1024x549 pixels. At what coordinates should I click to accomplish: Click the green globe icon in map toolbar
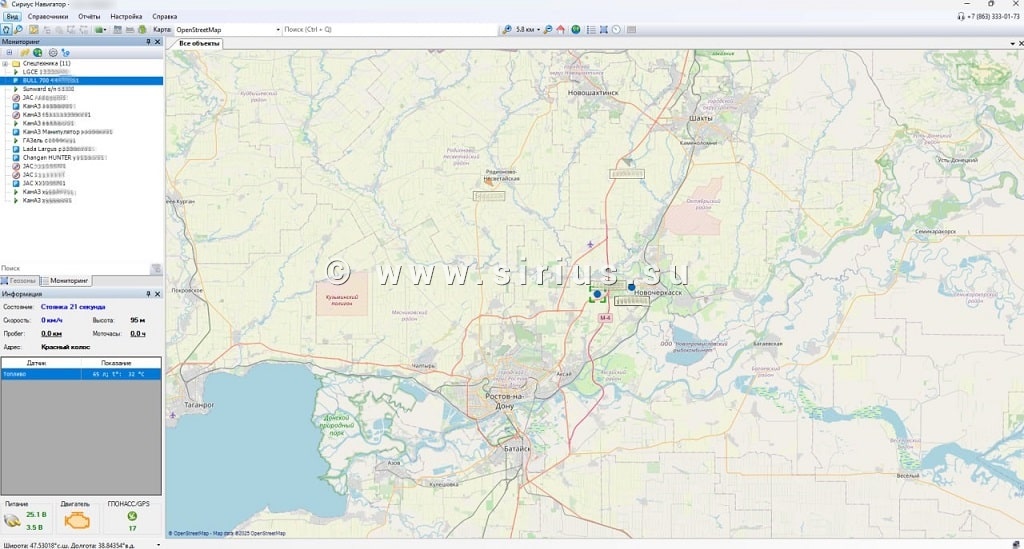point(576,30)
